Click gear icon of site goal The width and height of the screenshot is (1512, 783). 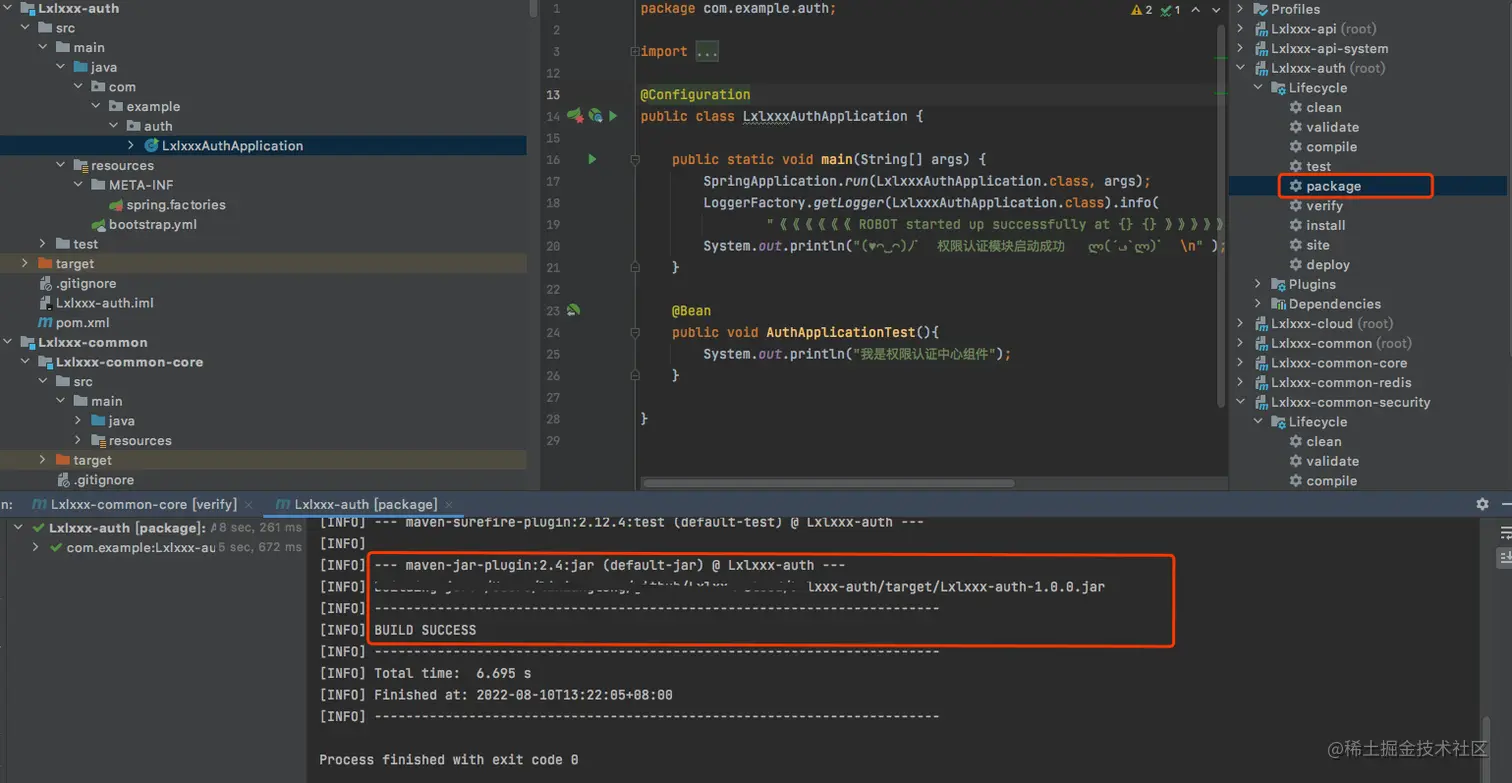click(1296, 245)
